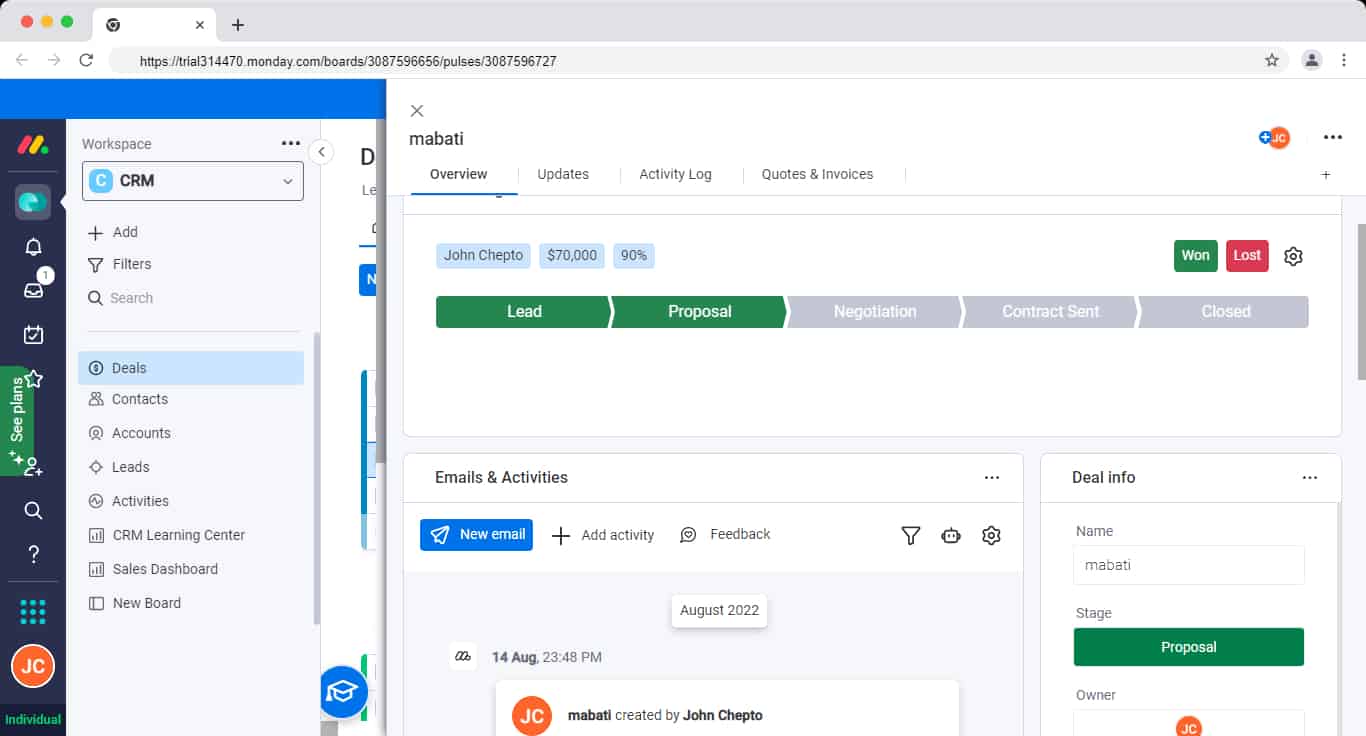1366x736 pixels.
Task: Open Emails & Activities settings gear
Action: point(991,535)
